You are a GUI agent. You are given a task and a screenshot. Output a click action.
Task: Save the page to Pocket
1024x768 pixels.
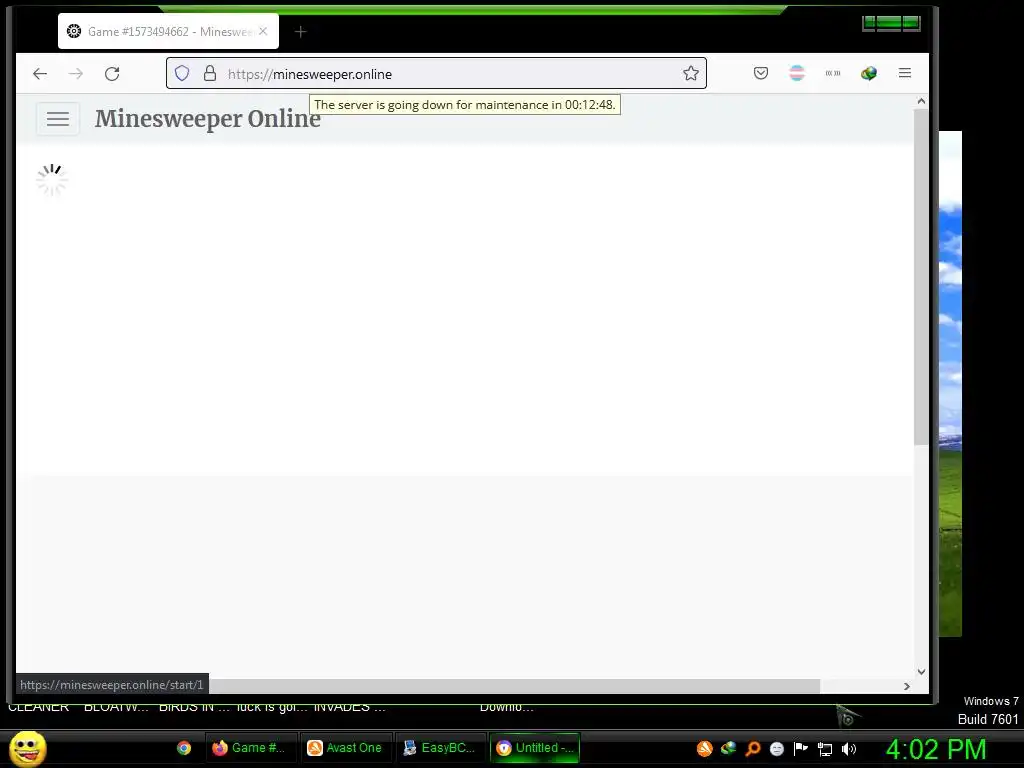click(x=761, y=73)
